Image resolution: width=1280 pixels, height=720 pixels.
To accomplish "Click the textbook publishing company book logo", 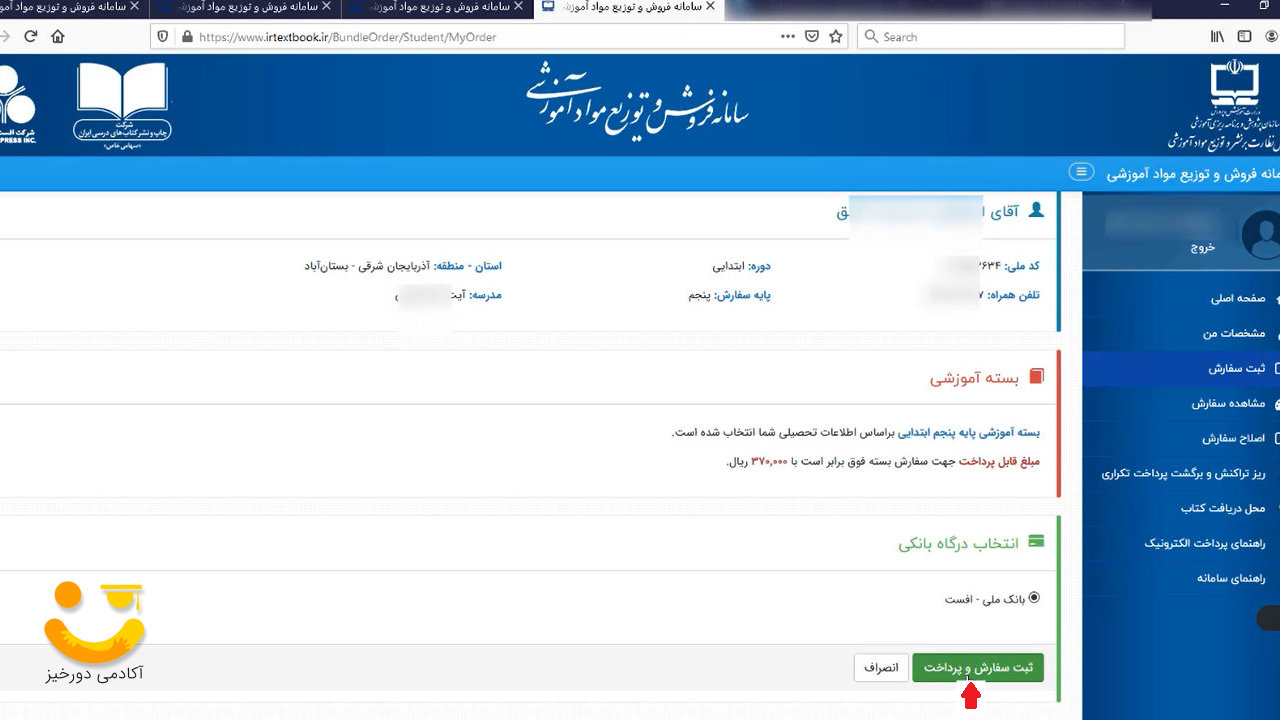I will click(120, 100).
